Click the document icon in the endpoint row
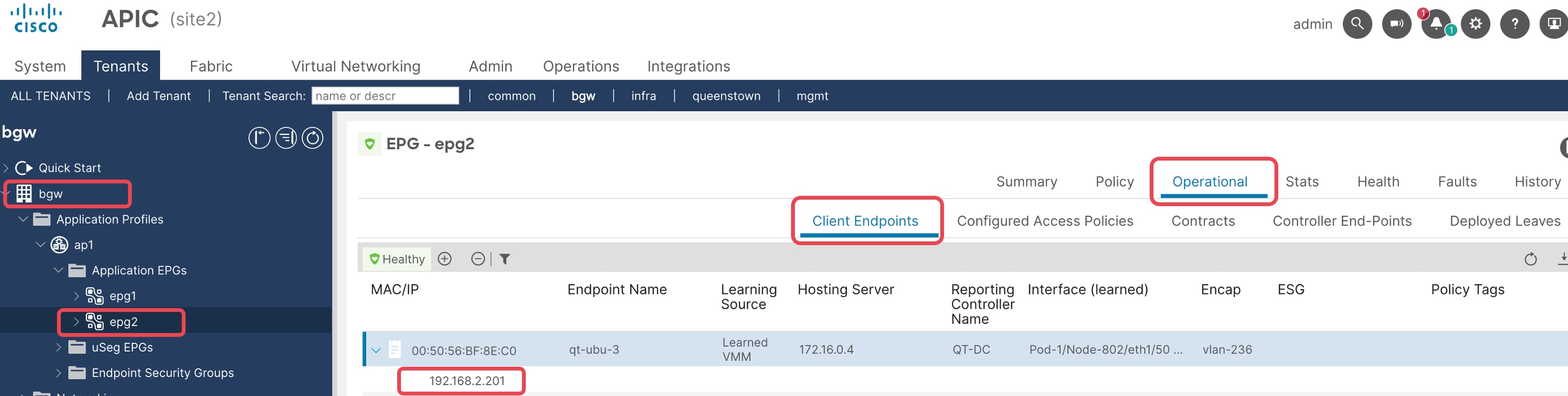This screenshot has height=396, width=1568. pos(395,349)
